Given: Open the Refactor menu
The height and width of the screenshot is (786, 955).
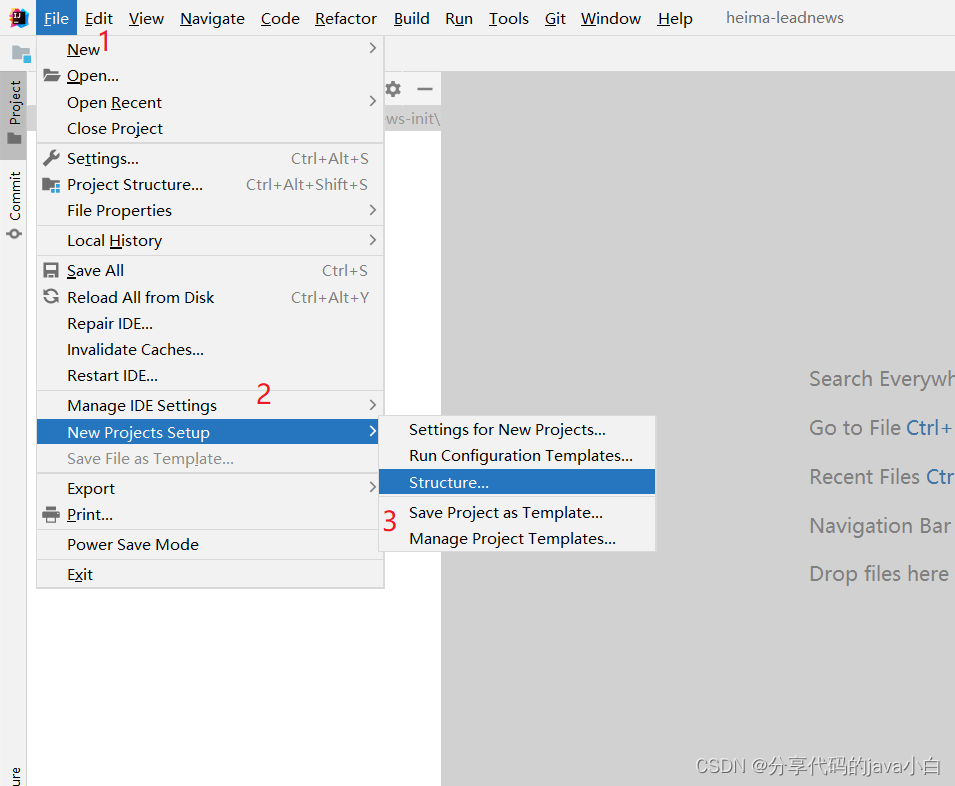Looking at the screenshot, I should coord(346,18).
